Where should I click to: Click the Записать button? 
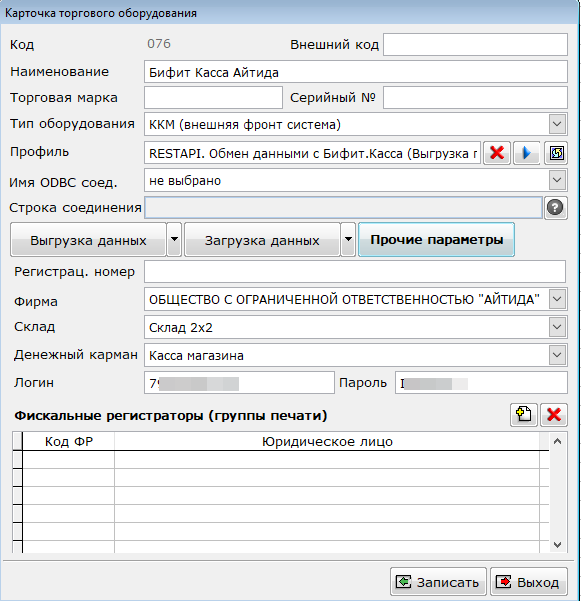point(438,582)
